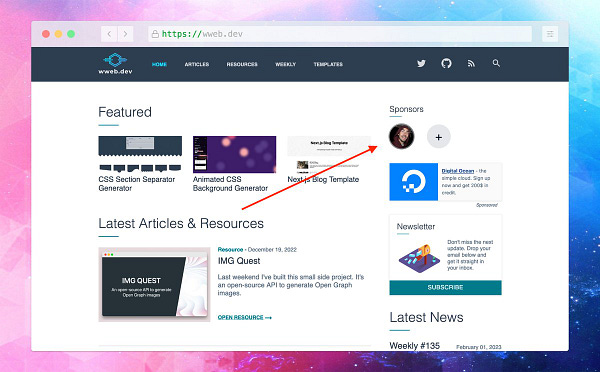The height and width of the screenshot is (372, 600).
Task: Click the address bar URL field
Action: point(340,34)
